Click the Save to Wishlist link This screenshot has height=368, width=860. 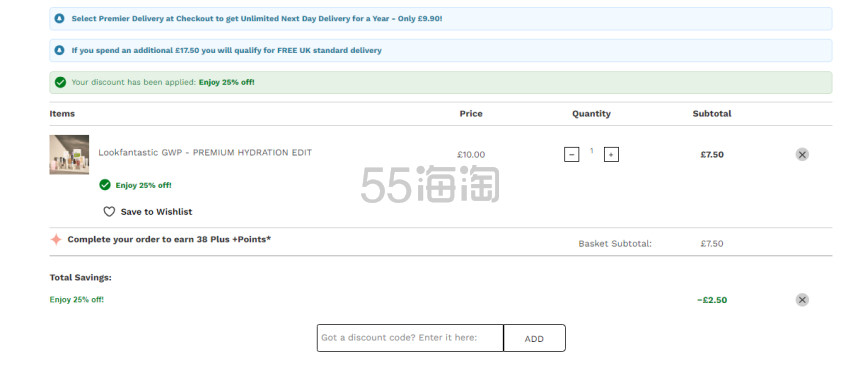pos(156,212)
